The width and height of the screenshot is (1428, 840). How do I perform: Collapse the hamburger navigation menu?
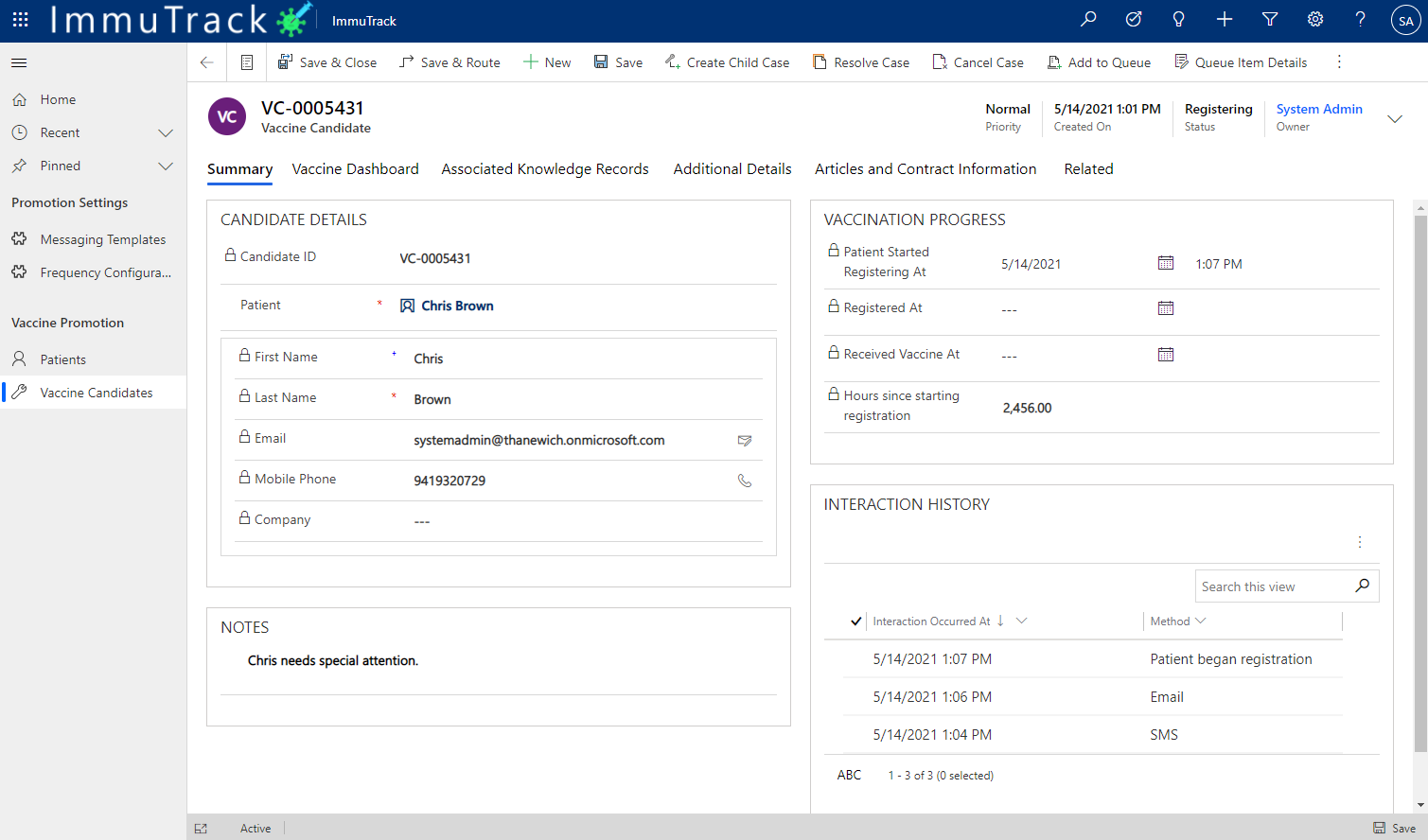coord(19,63)
